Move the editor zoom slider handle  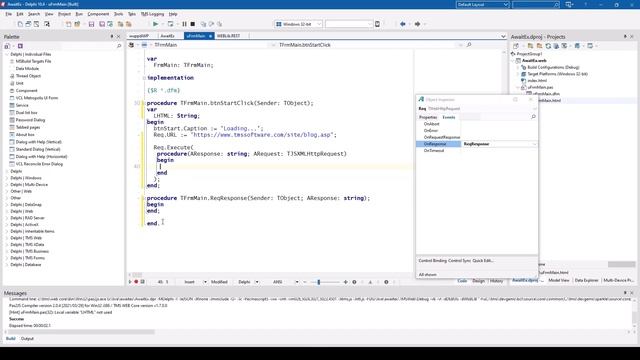[318, 282]
